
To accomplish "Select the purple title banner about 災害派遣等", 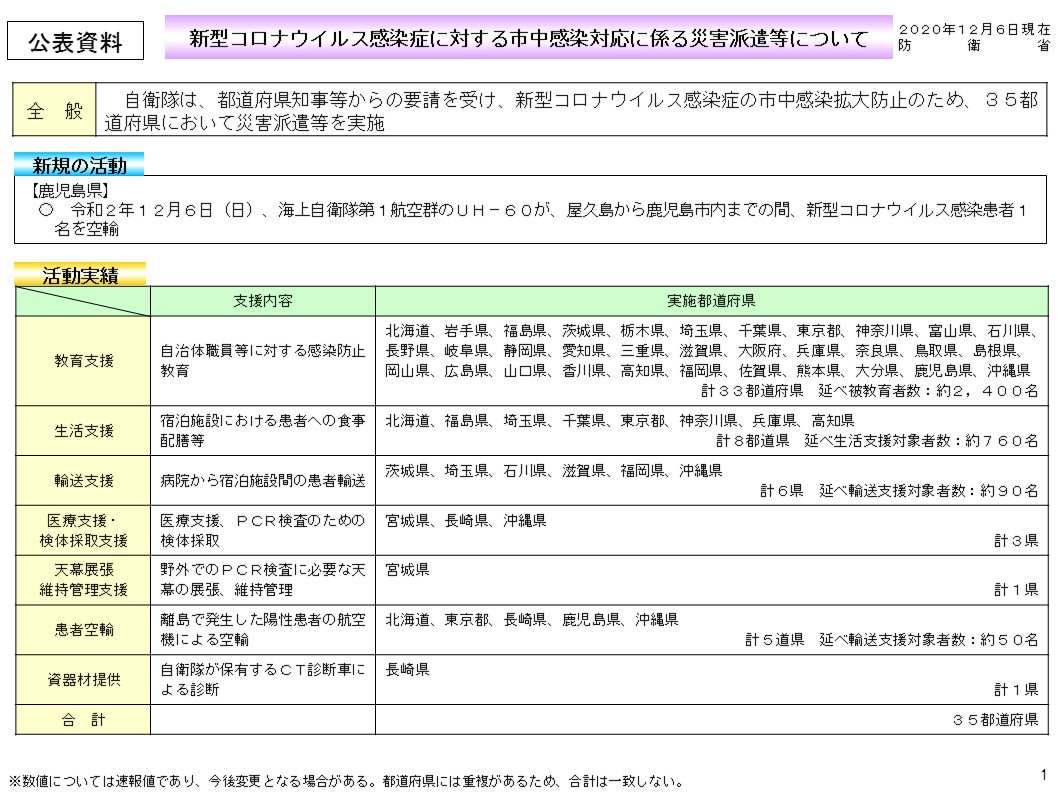I will click(x=528, y=38).
